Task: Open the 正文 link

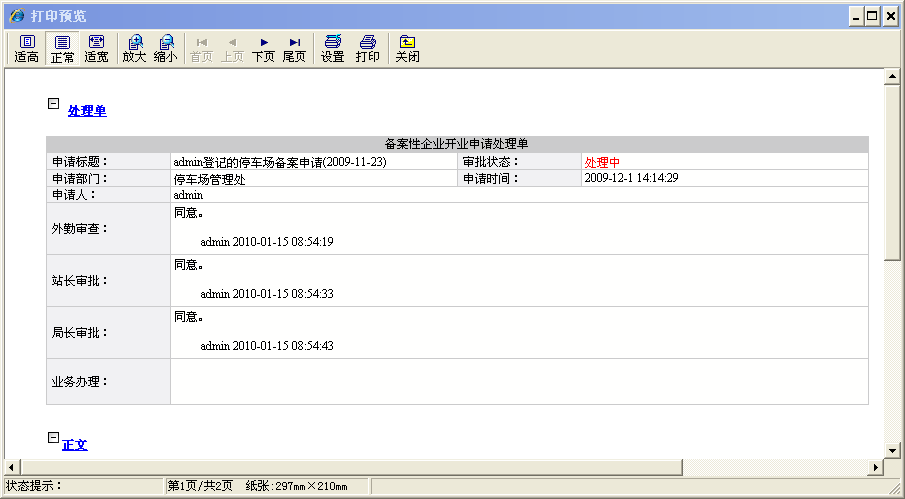Action: 75,445
